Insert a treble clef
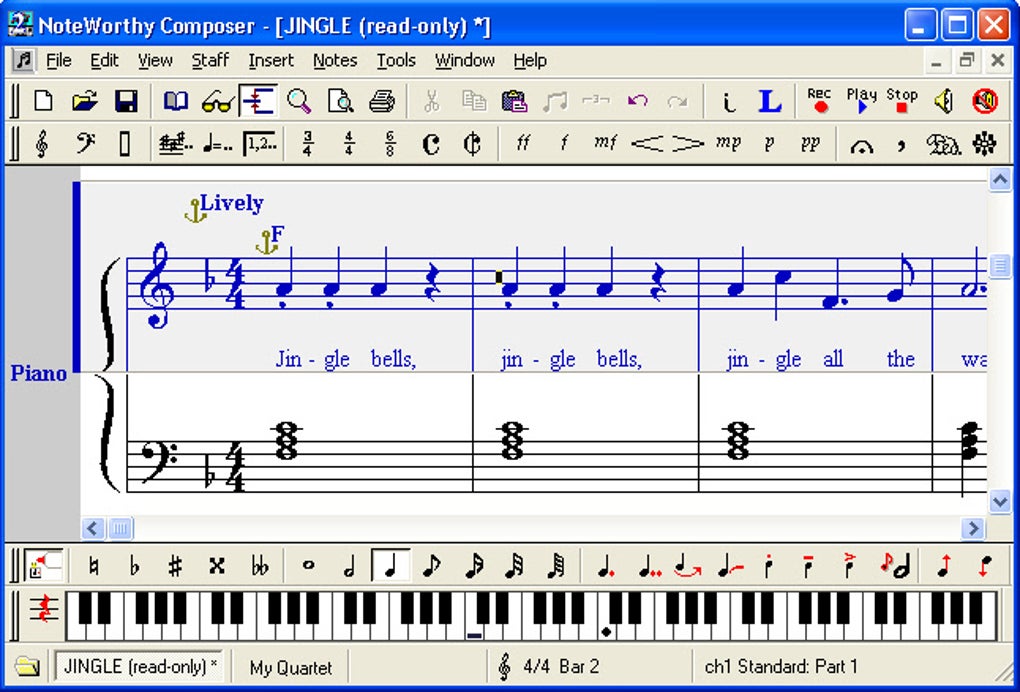This screenshot has height=692, width=1020. (42, 144)
